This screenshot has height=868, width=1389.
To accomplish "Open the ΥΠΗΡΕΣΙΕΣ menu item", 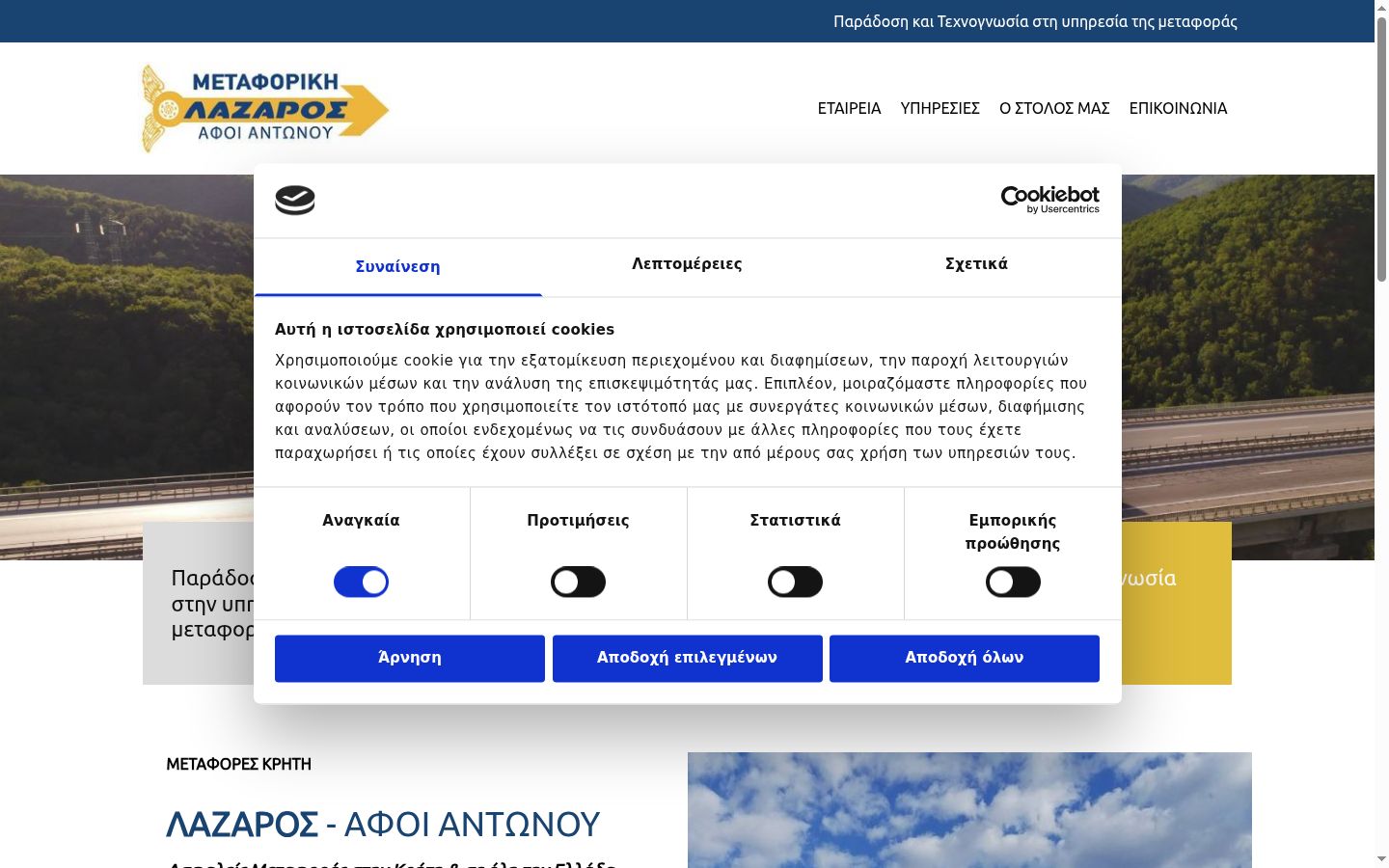I will pos(940,108).
